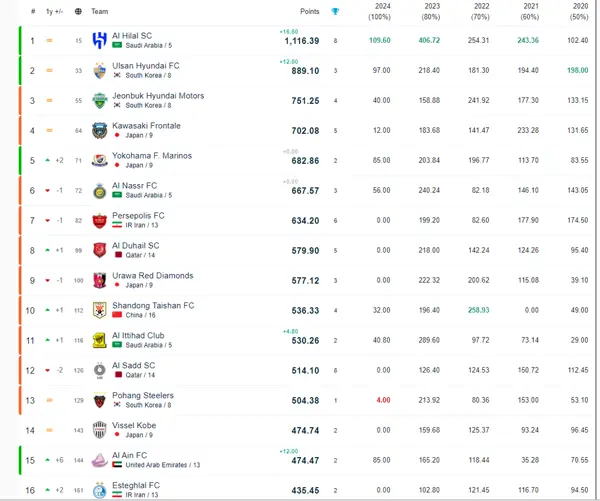The height and width of the screenshot is (501, 600).
Task: Click the trophy icon column header
Action: (335, 11)
